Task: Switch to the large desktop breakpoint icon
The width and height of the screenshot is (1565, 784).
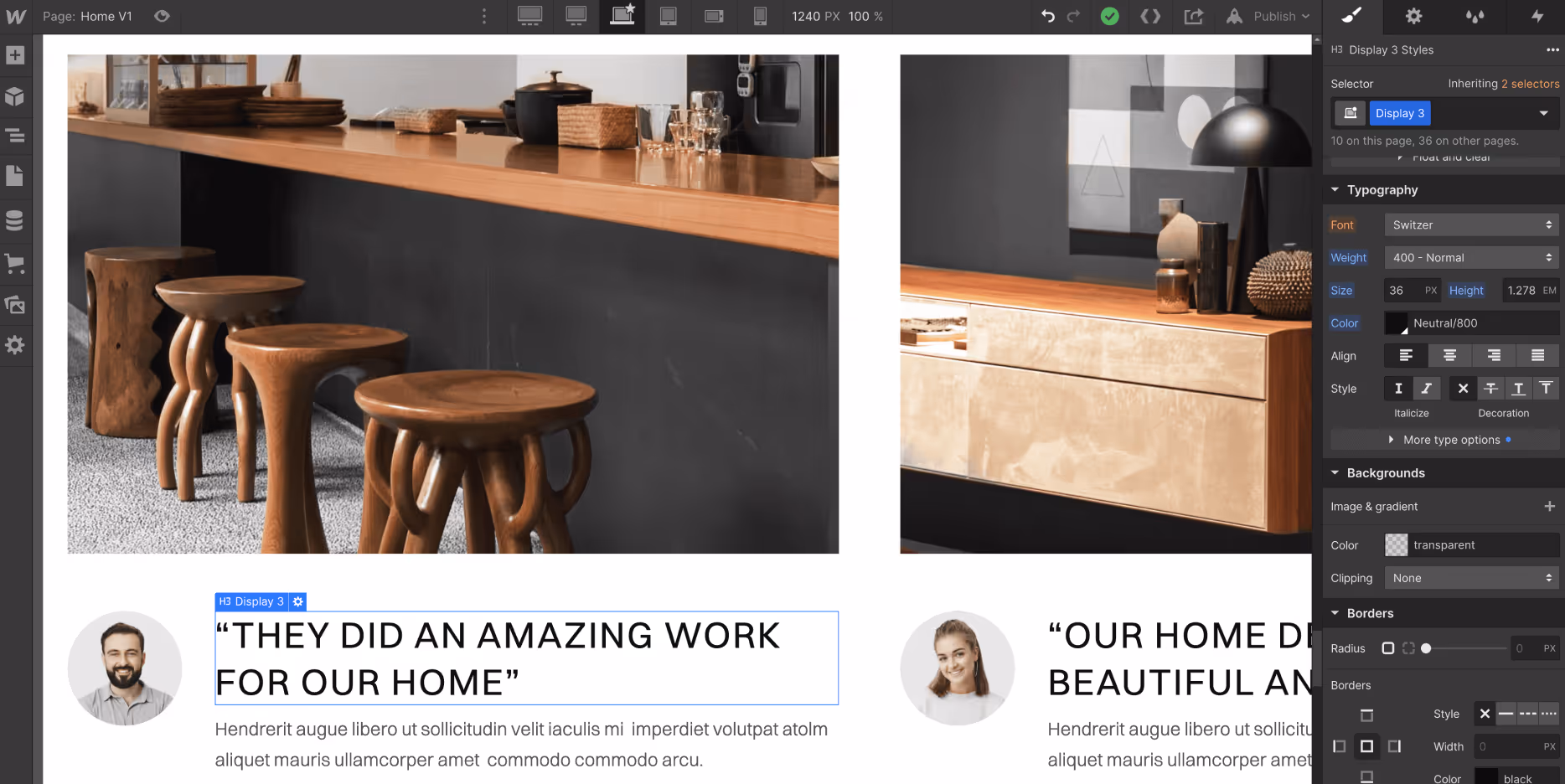Action: [576, 16]
